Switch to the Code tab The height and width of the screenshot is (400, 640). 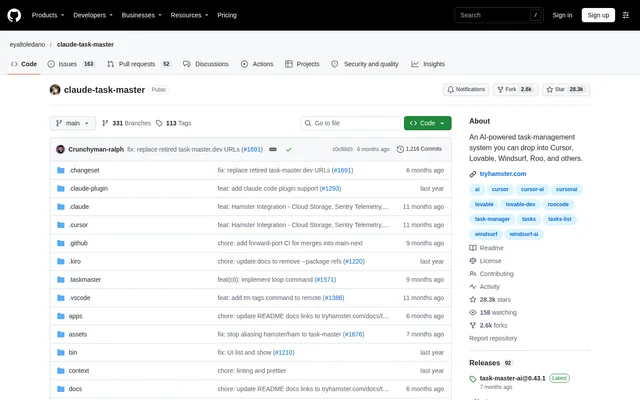click(x=24, y=64)
